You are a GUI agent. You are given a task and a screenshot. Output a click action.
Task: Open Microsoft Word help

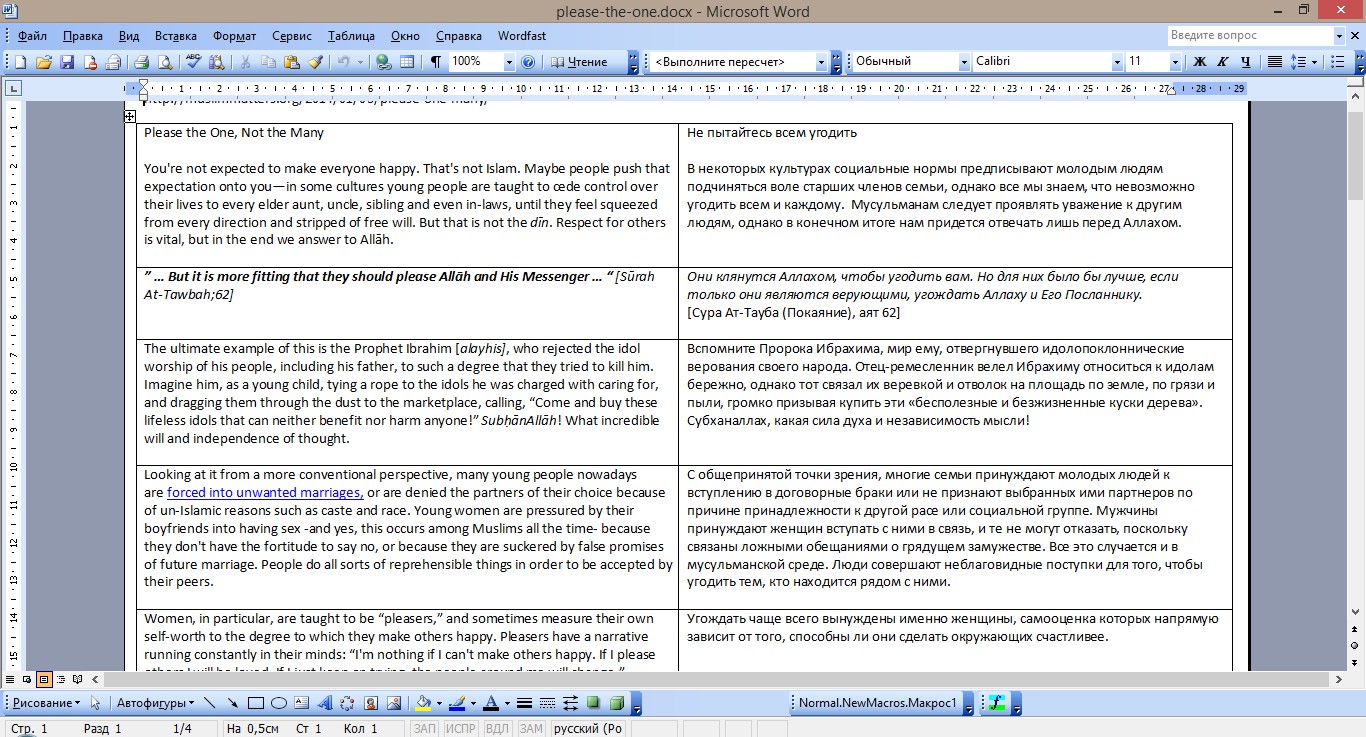tap(528, 62)
